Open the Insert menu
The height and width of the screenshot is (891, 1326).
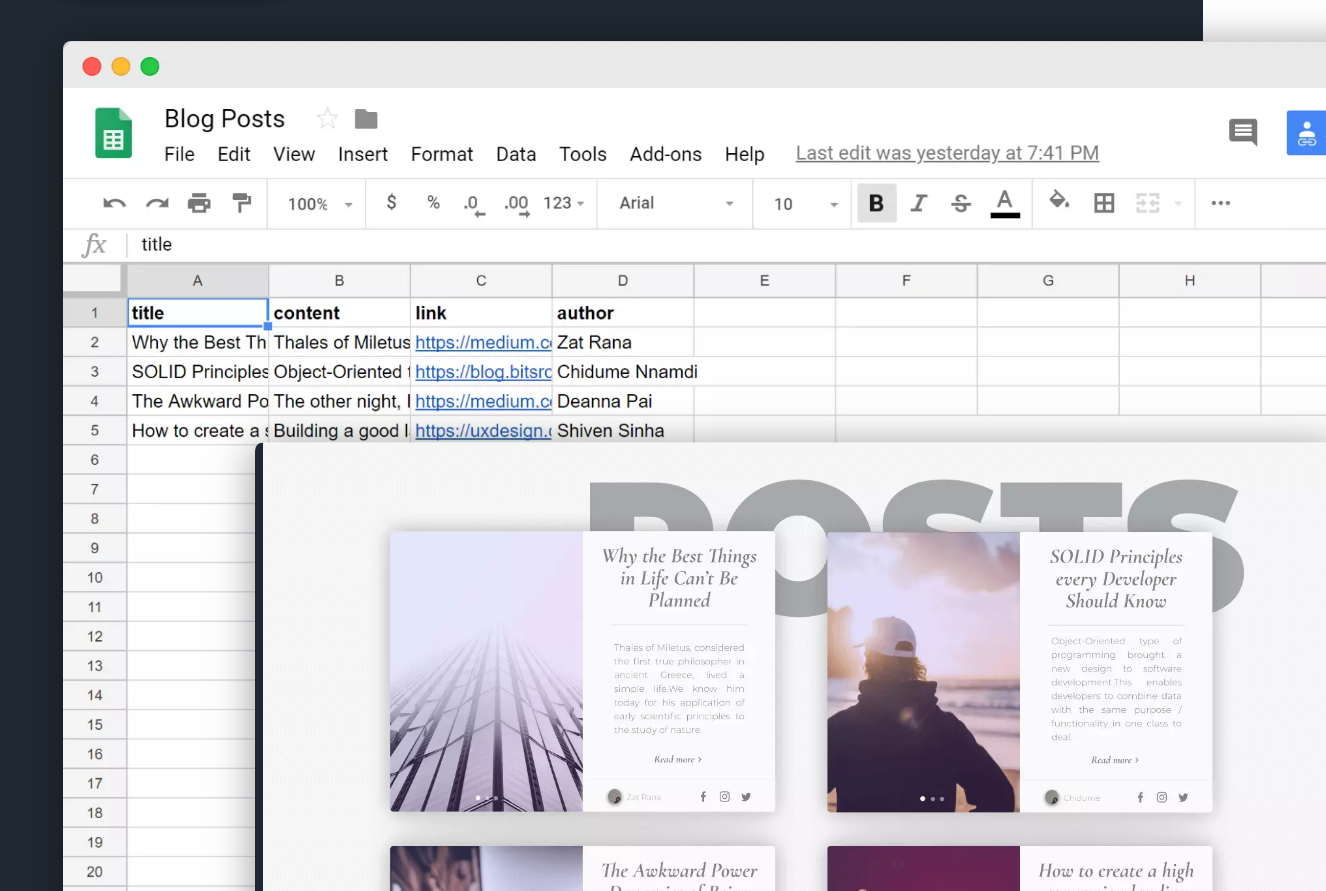363,154
